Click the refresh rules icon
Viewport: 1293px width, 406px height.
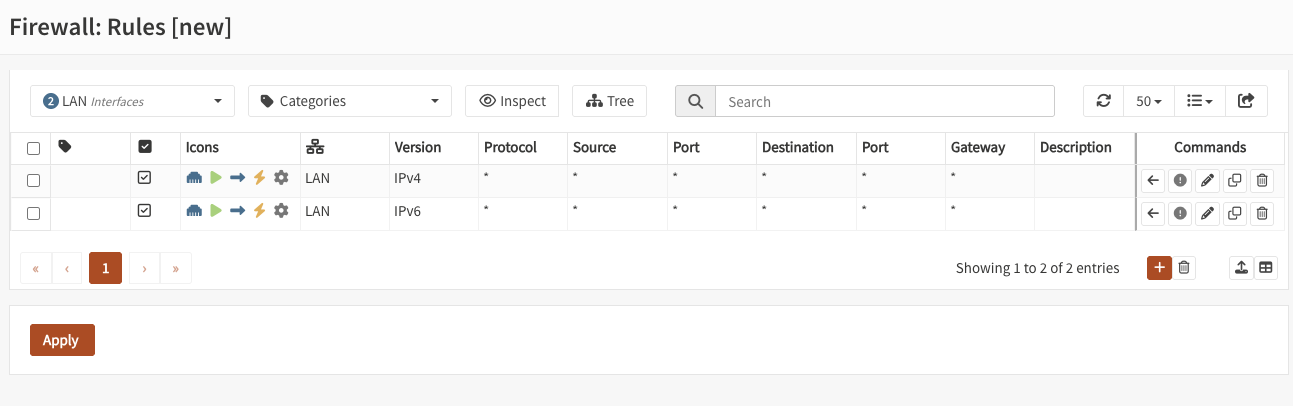(x=1104, y=101)
